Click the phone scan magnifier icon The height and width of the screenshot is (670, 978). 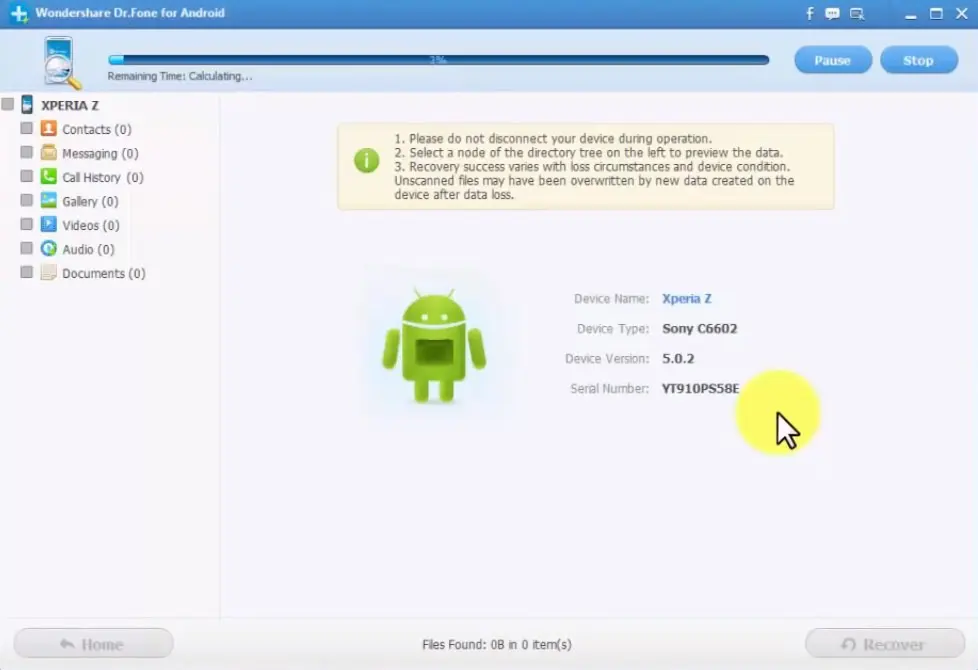pos(61,62)
